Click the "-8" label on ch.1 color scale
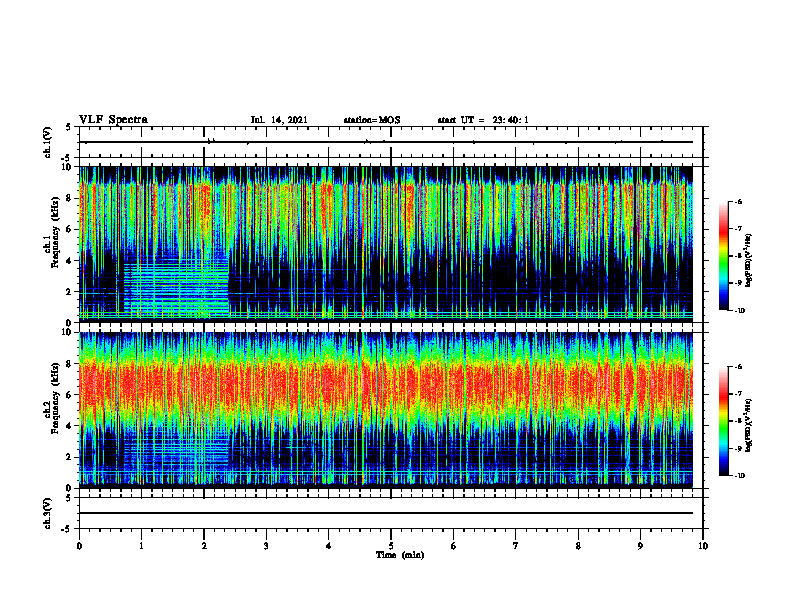Image resolution: width=792 pixels, height=612 pixels. click(738, 256)
